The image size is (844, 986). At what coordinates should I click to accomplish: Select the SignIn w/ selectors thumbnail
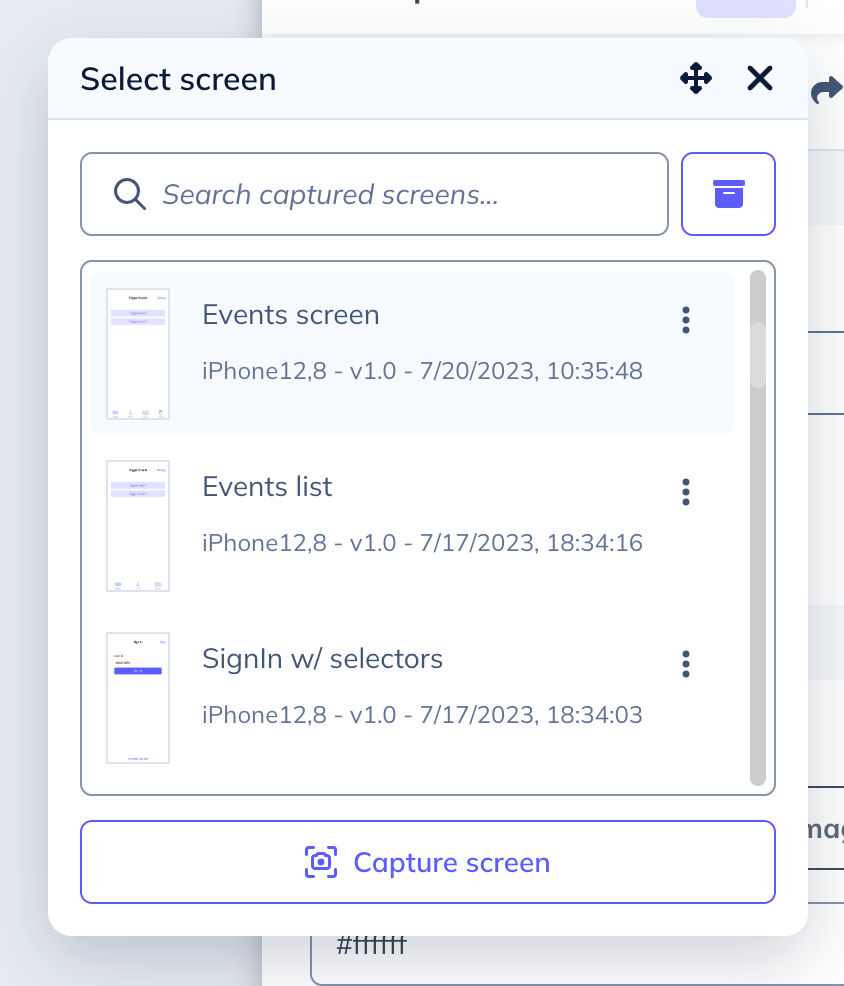pos(138,698)
